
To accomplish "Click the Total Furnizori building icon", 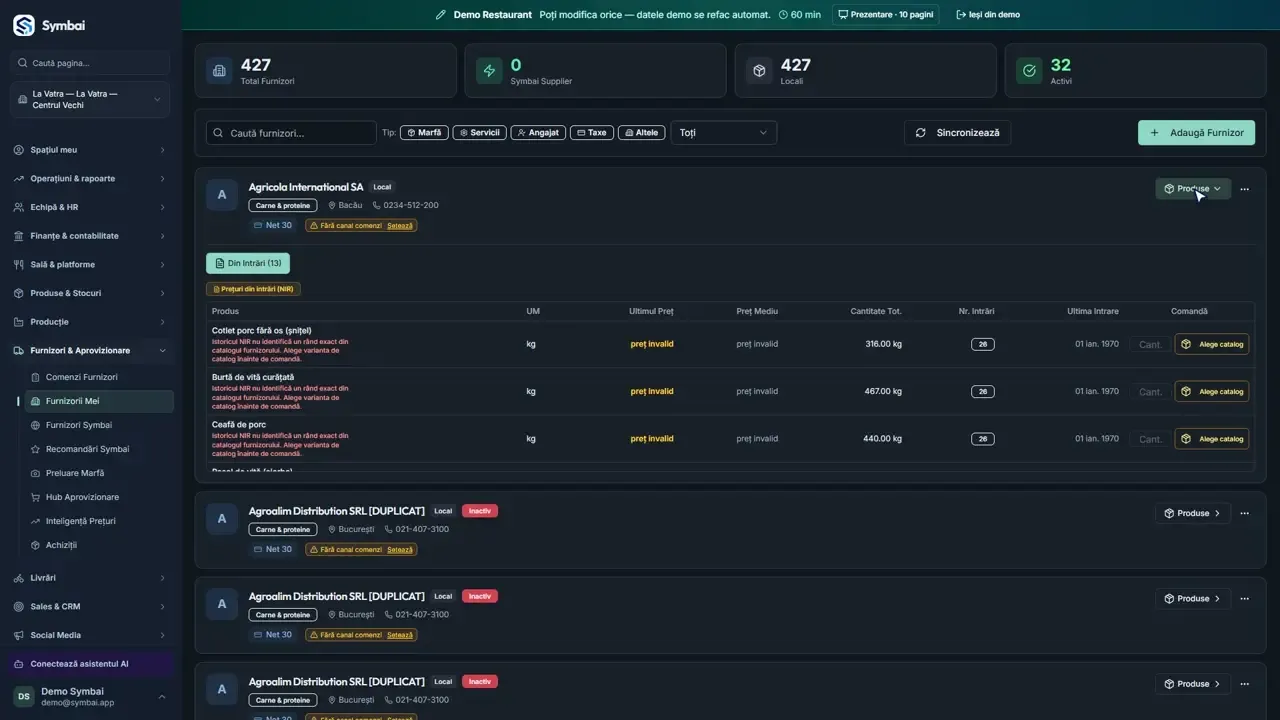I will coord(219,71).
